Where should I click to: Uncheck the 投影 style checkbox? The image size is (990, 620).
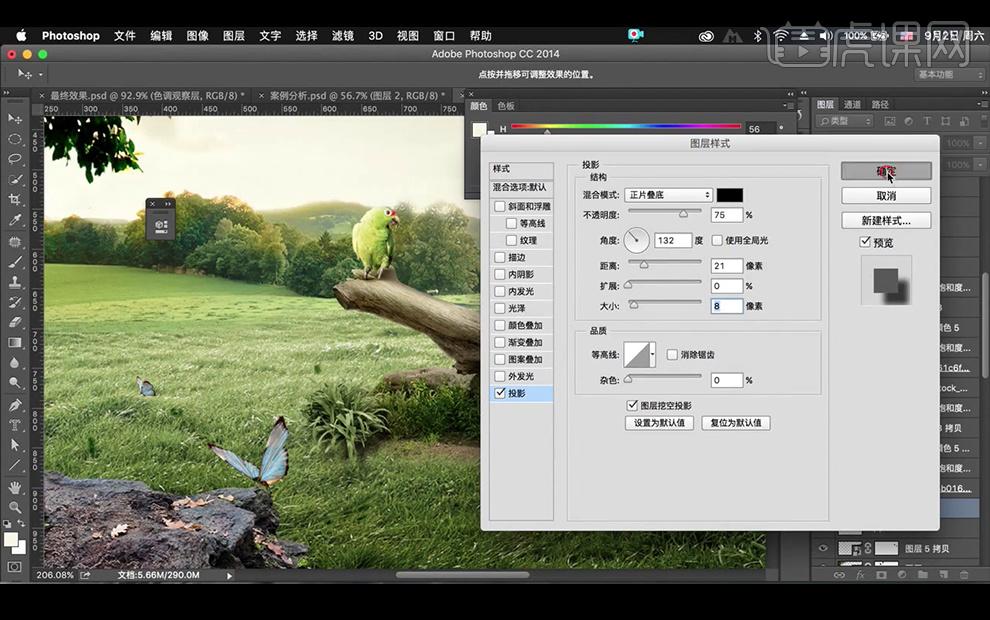(500, 393)
